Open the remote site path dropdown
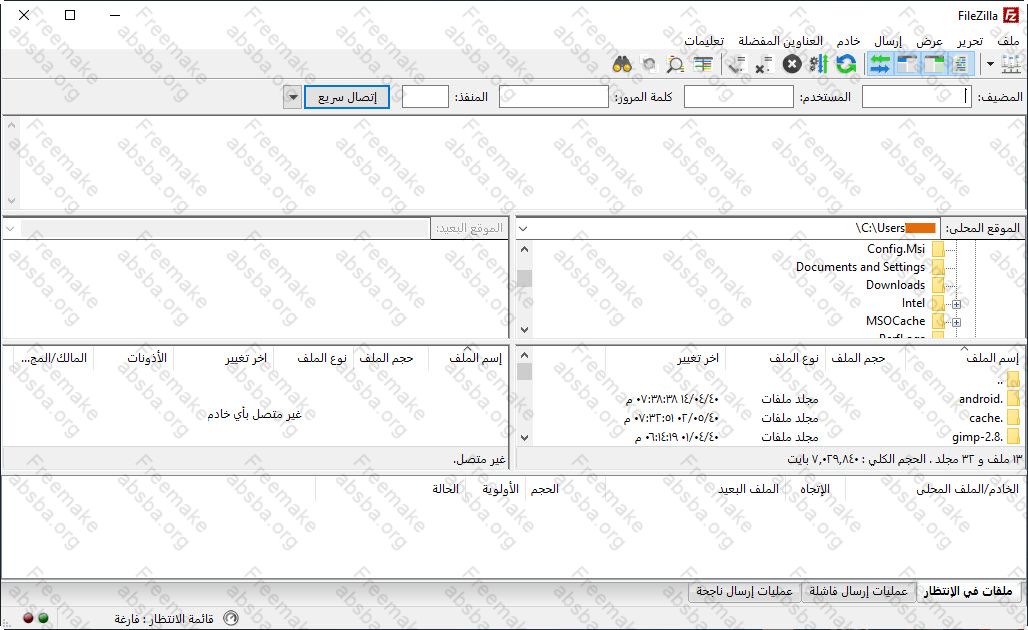 pyautogui.click(x=10, y=229)
